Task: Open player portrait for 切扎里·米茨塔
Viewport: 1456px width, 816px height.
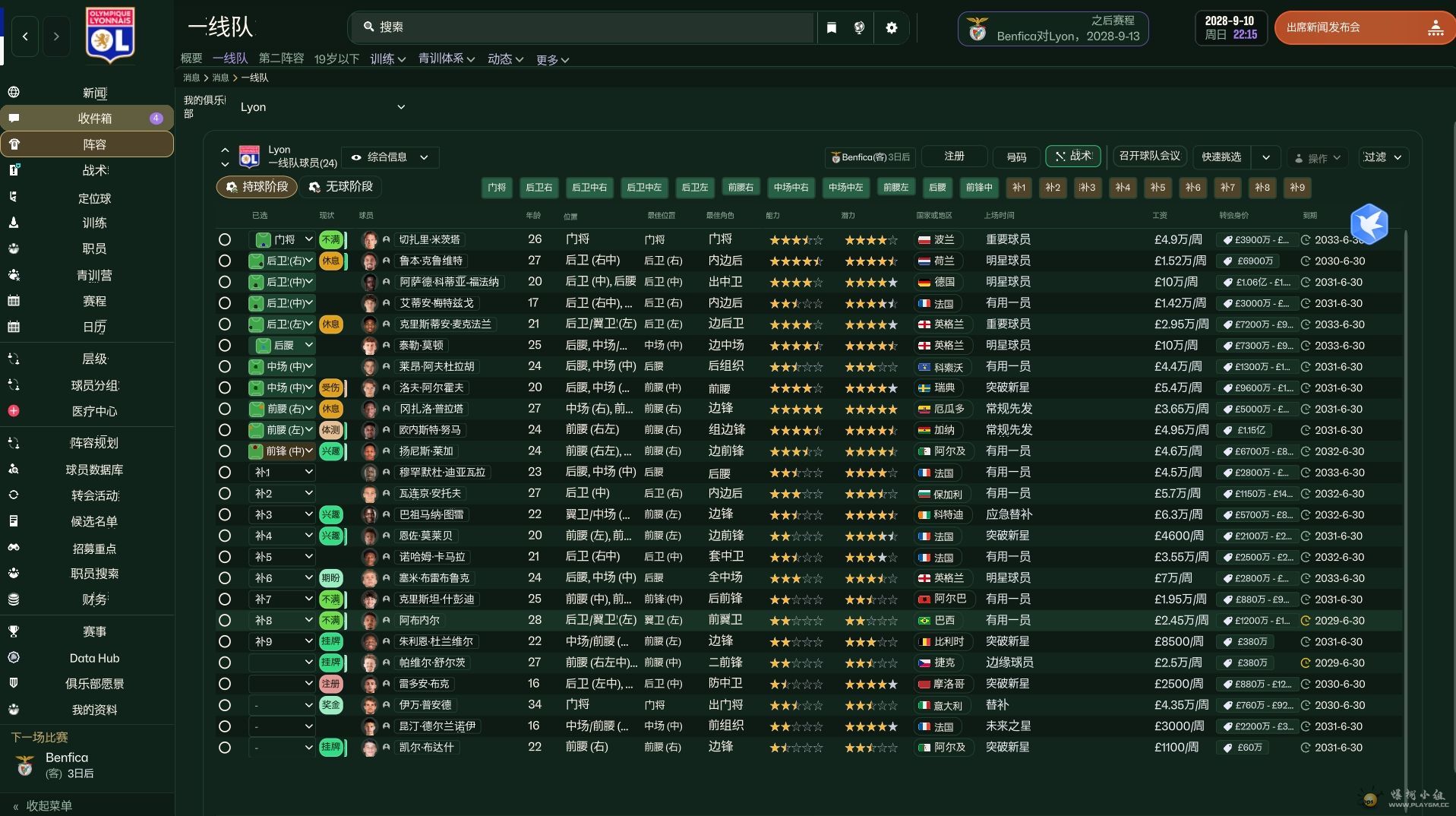Action: (x=370, y=239)
